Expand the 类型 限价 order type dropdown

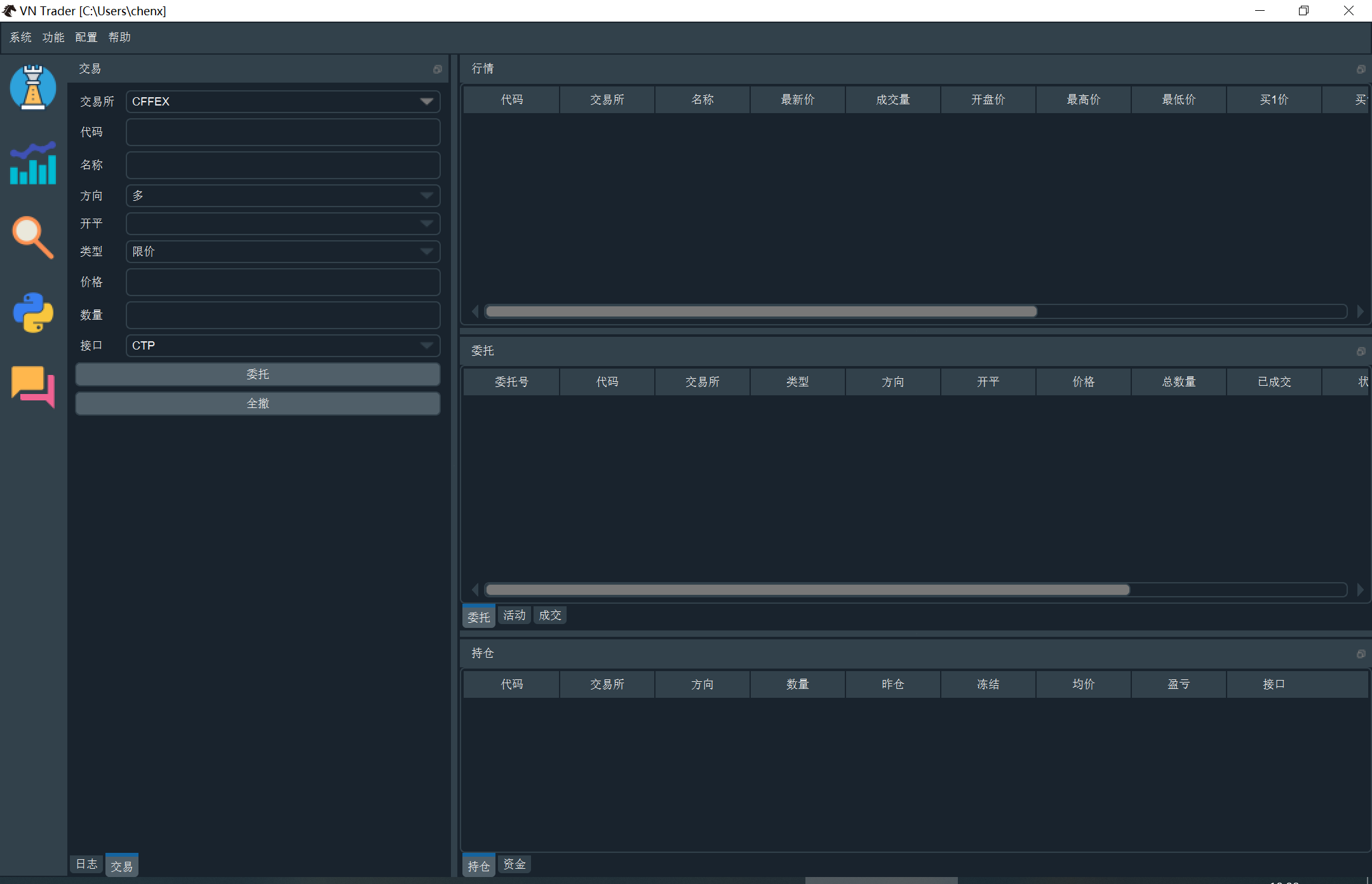pyautogui.click(x=283, y=252)
